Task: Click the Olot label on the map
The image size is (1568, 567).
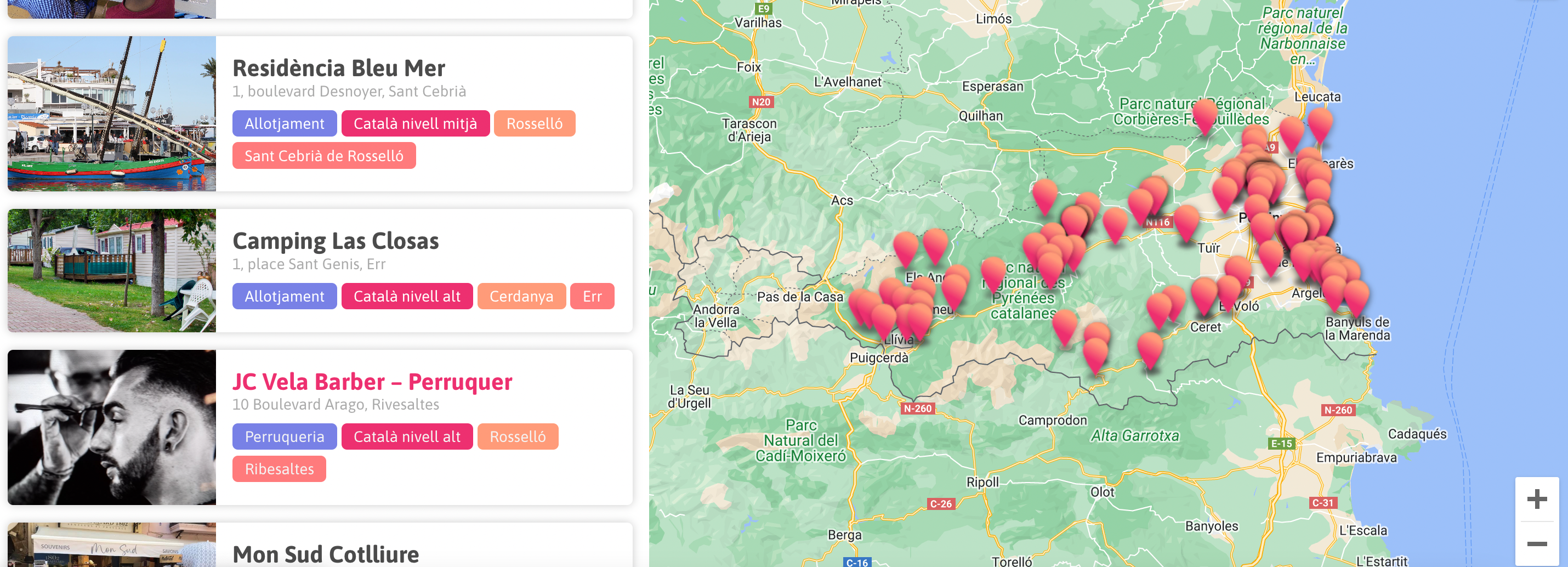Action: [1102, 492]
